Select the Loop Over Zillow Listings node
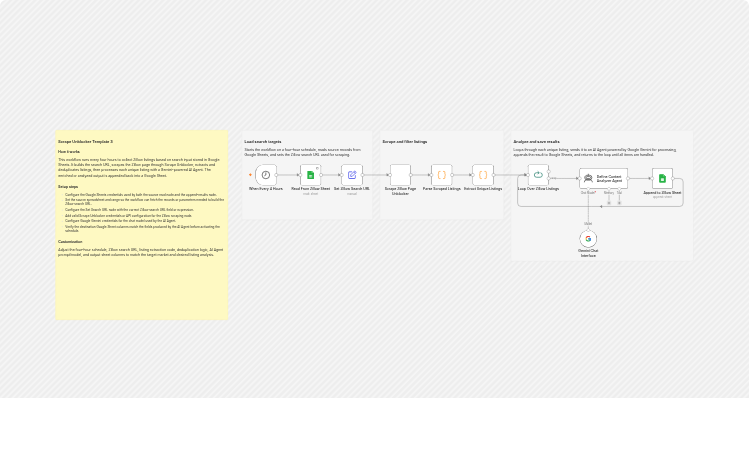Screen dimensions: 749x450 pyautogui.click(x=538, y=175)
